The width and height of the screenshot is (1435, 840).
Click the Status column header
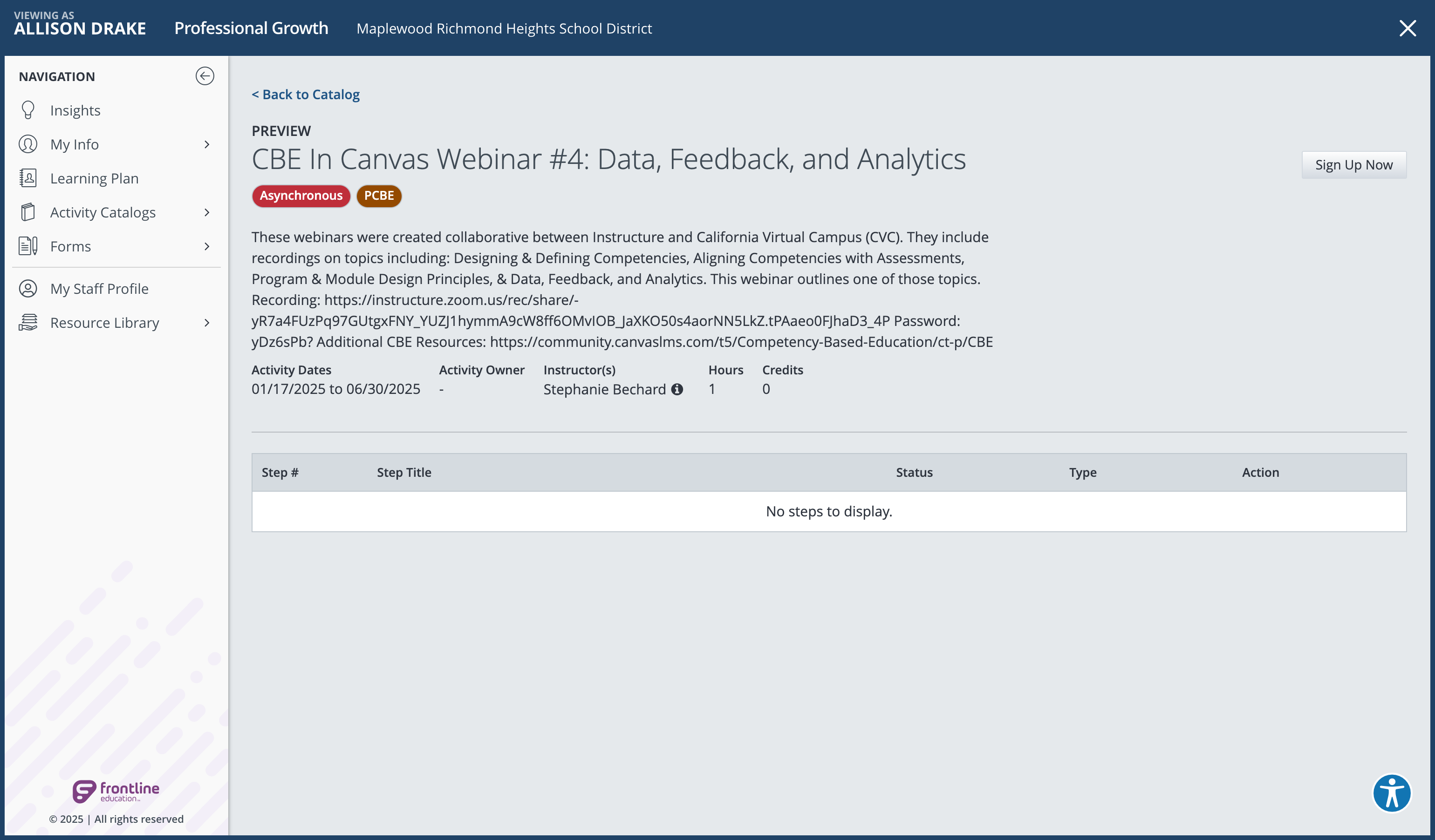(x=914, y=472)
